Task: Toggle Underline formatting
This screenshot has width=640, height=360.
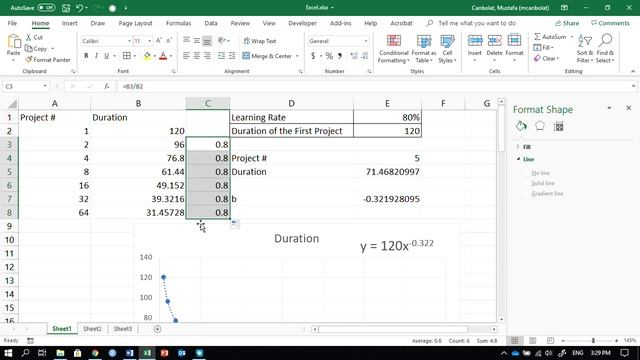Action: pos(107,56)
